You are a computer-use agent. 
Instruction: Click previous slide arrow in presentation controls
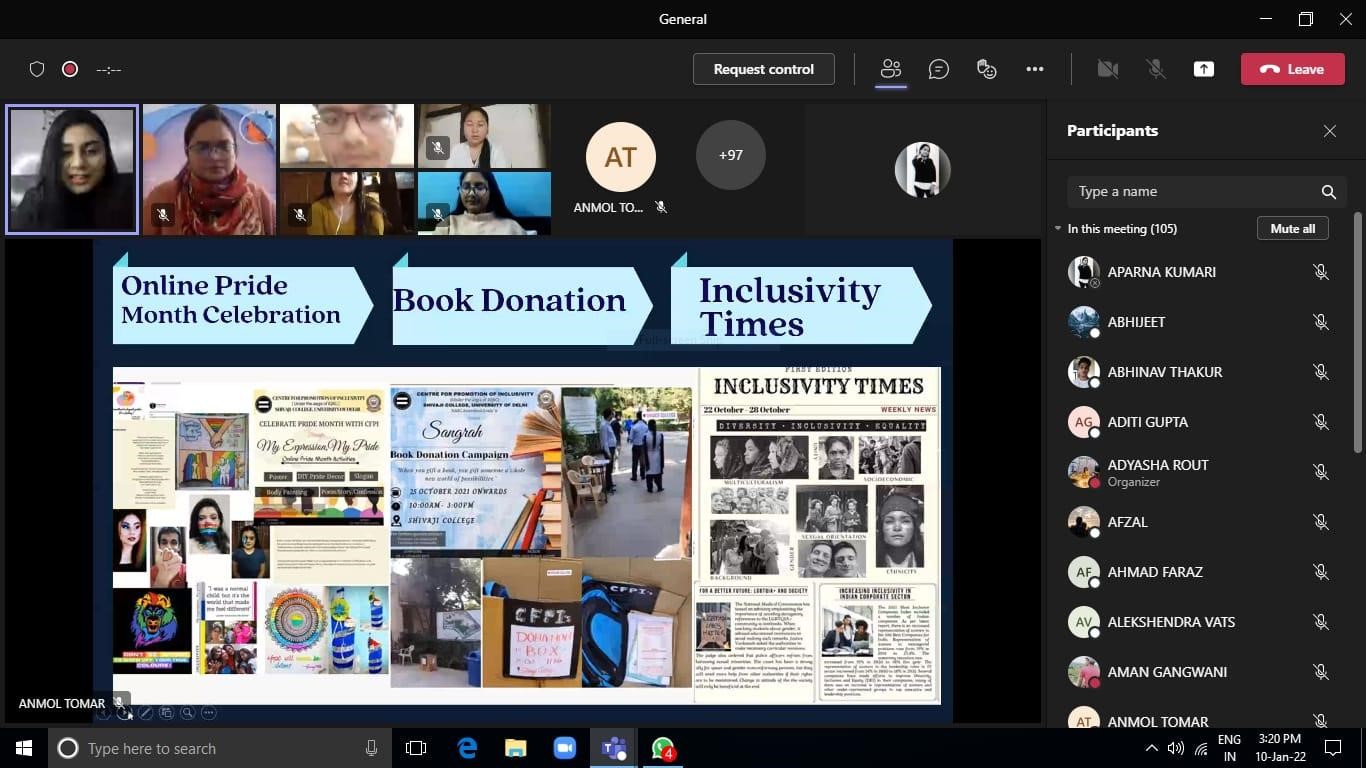tap(104, 713)
